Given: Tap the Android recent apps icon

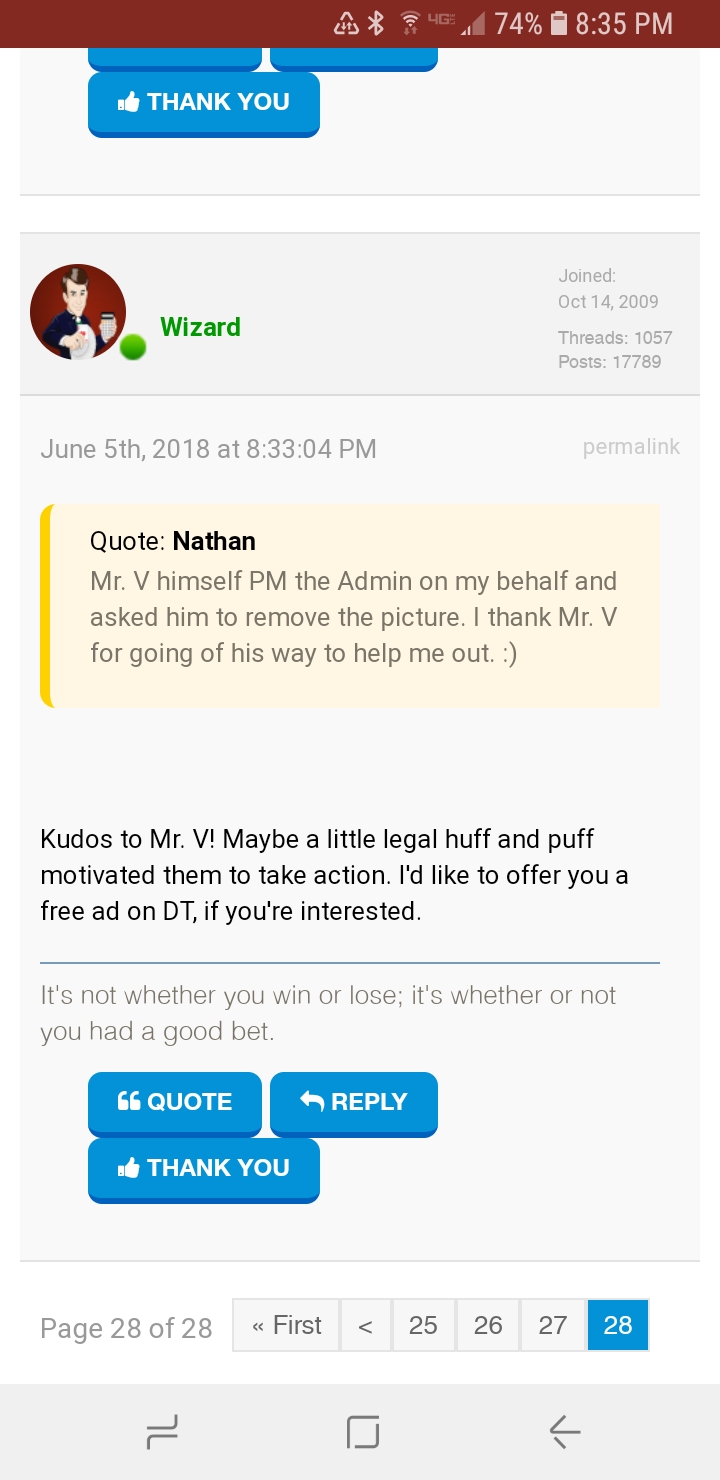Looking at the screenshot, I should click(x=162, y=1433).
